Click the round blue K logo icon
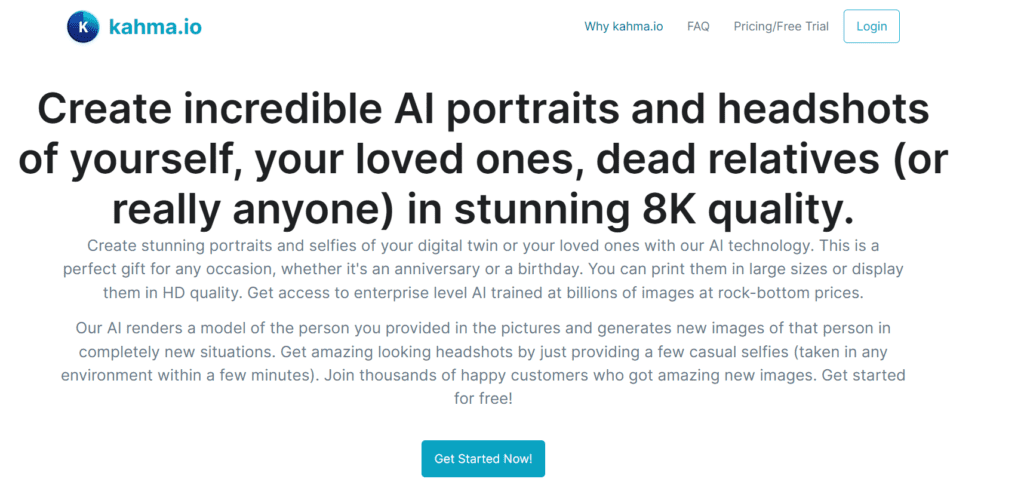The width and height of the screenshot is (1024, 500). coord(83,27)
